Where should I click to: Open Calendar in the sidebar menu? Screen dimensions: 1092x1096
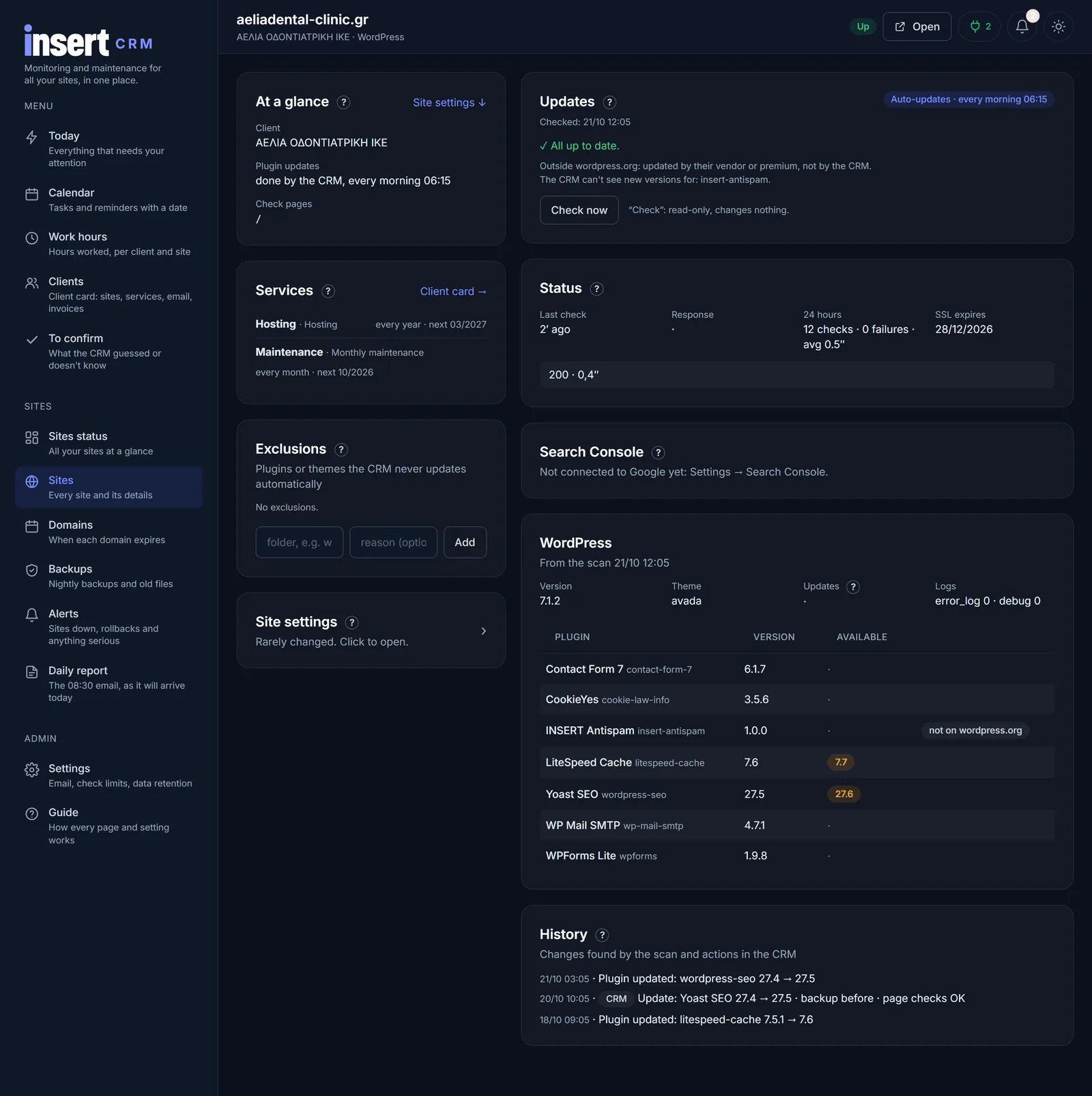[x=109, y=200]
